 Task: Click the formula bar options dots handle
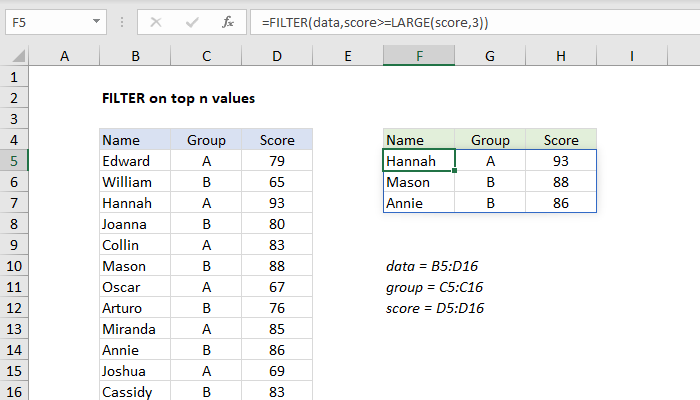click(x=122, y=22)
